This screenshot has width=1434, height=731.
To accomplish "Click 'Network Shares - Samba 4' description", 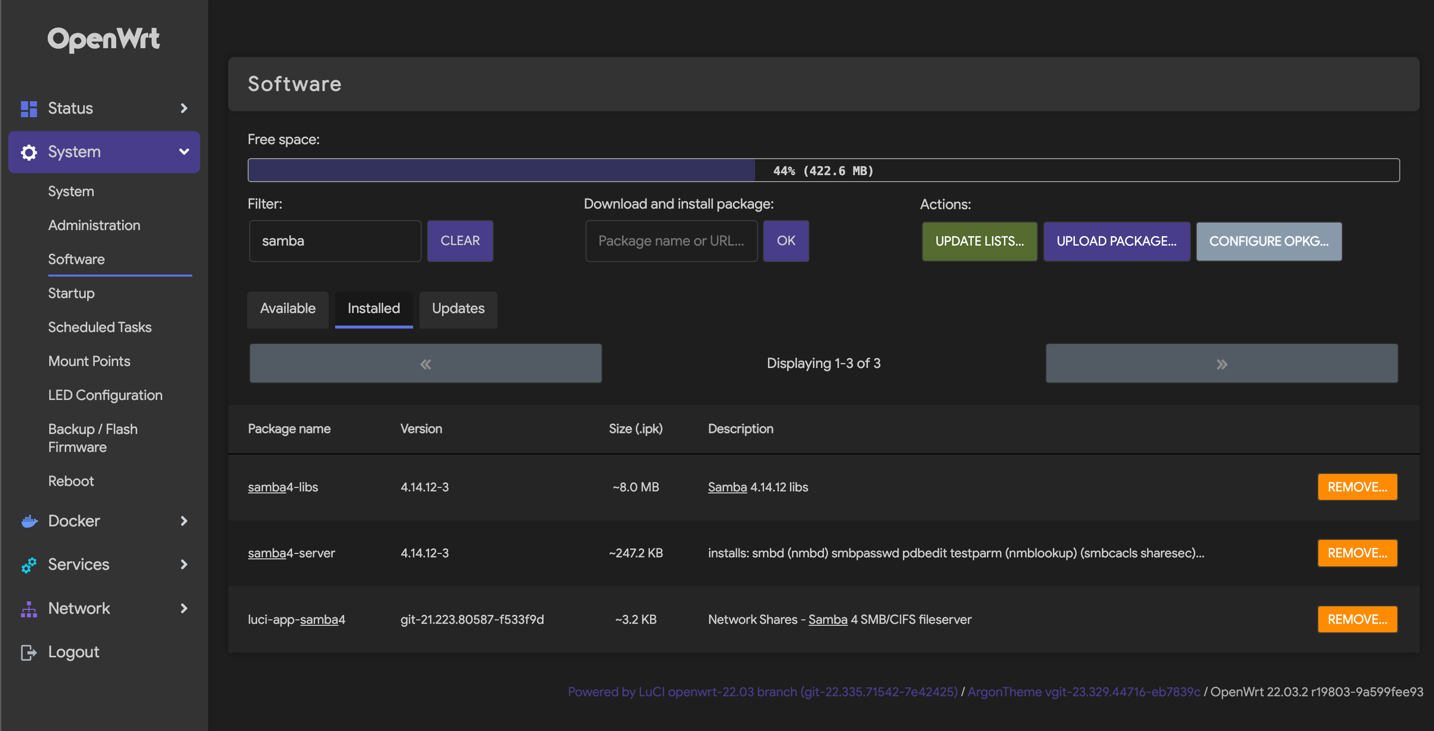I will [x=840, y=619].
